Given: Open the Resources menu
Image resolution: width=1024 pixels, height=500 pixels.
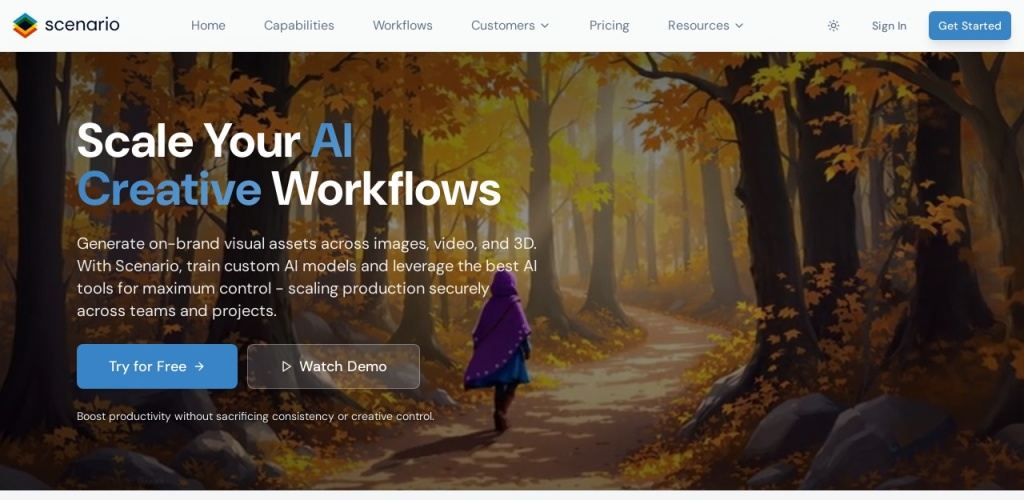Looking at the screenshot, I should click(705, 25).
